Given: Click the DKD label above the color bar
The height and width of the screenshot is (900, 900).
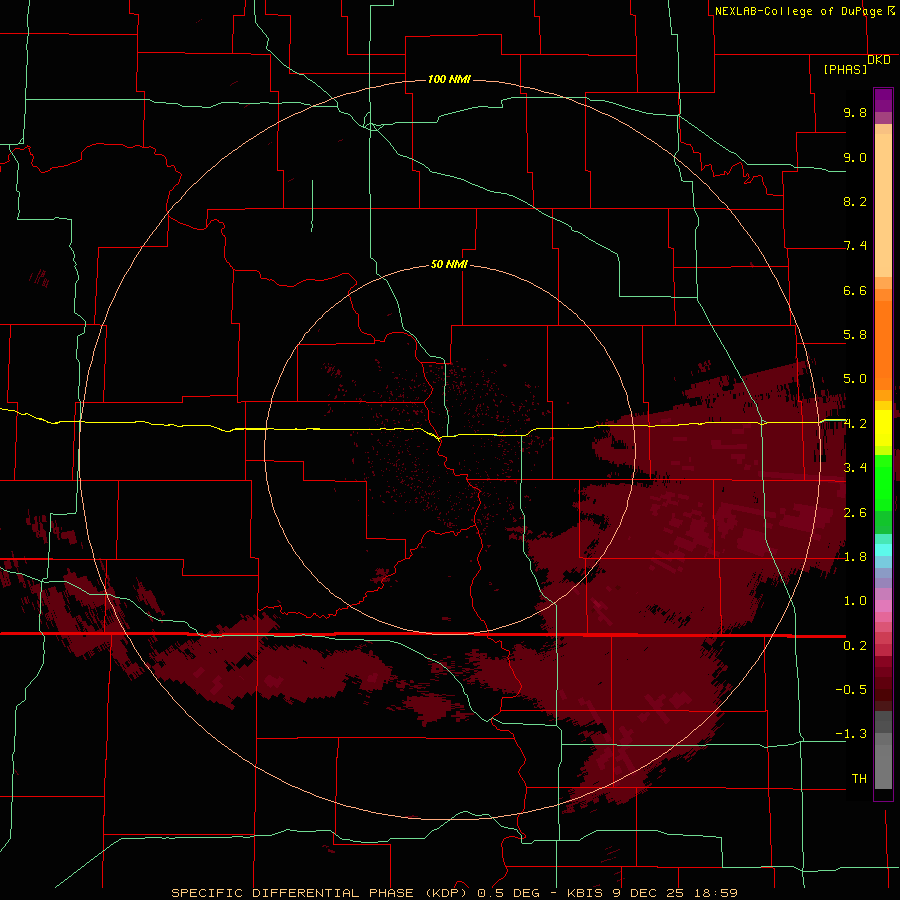Looking at the screenshot, I should coord(879,60).
